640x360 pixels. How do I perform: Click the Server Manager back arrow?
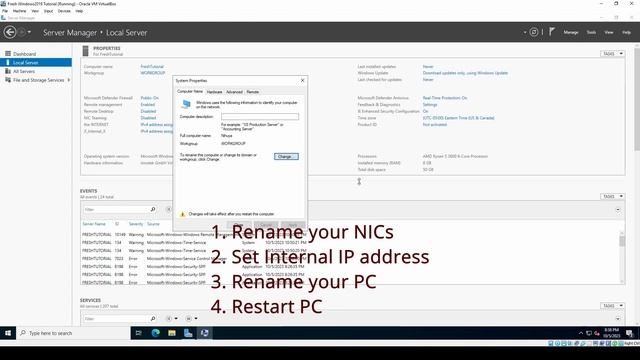click(10, 32)
